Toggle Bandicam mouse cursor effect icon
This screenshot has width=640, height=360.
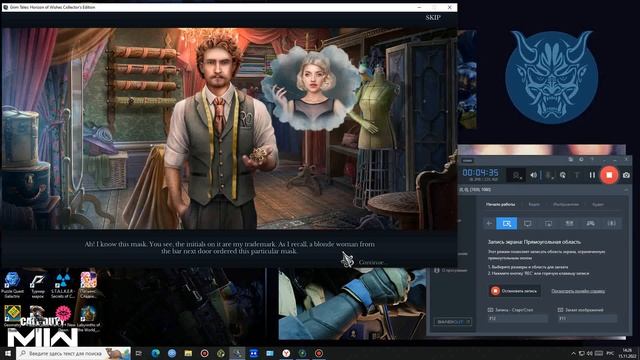[x=563, y=175]
